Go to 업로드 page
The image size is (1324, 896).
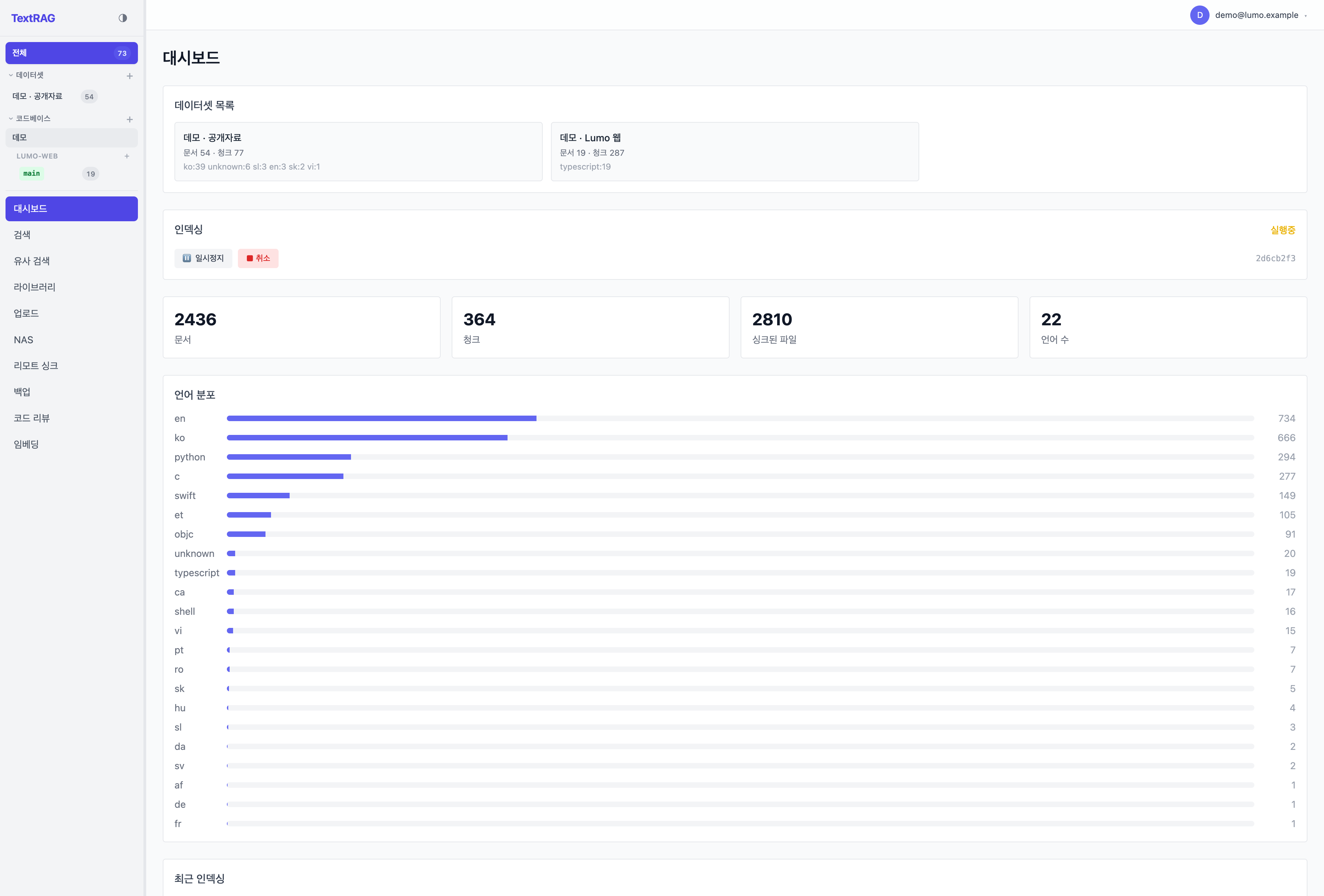(72, 313)
